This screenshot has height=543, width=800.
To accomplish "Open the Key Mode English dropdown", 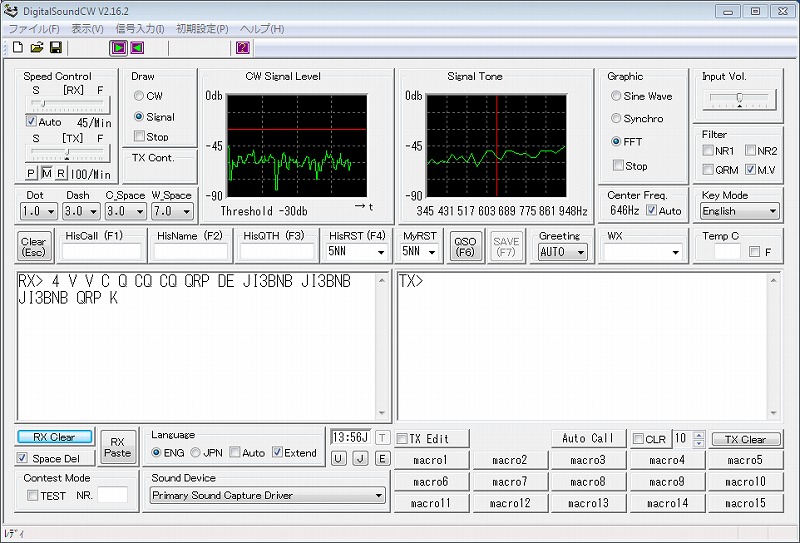I will [x=739, y=211].
